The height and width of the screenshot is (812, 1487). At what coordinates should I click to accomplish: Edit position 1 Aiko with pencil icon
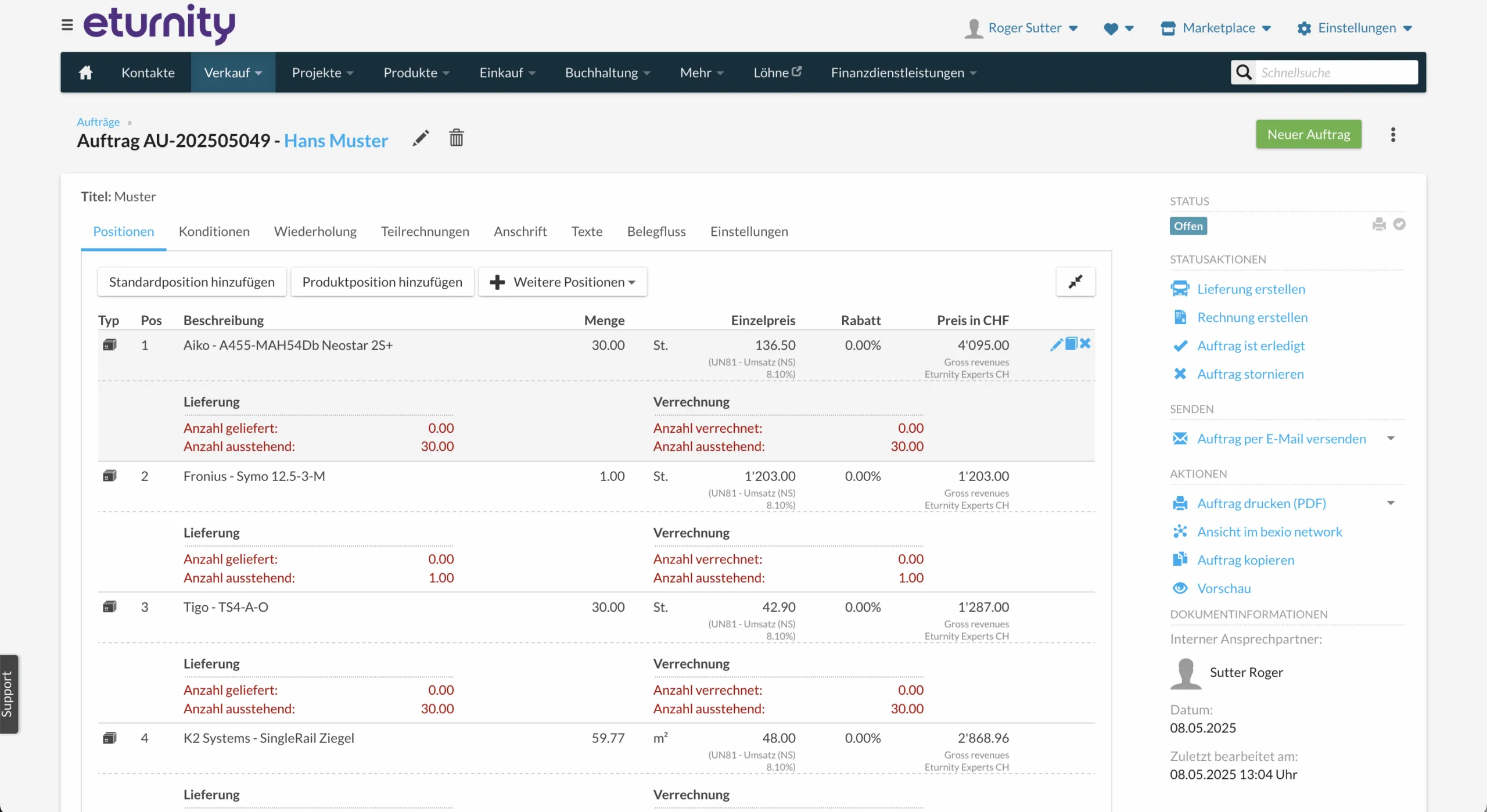tap(1057, 344)
